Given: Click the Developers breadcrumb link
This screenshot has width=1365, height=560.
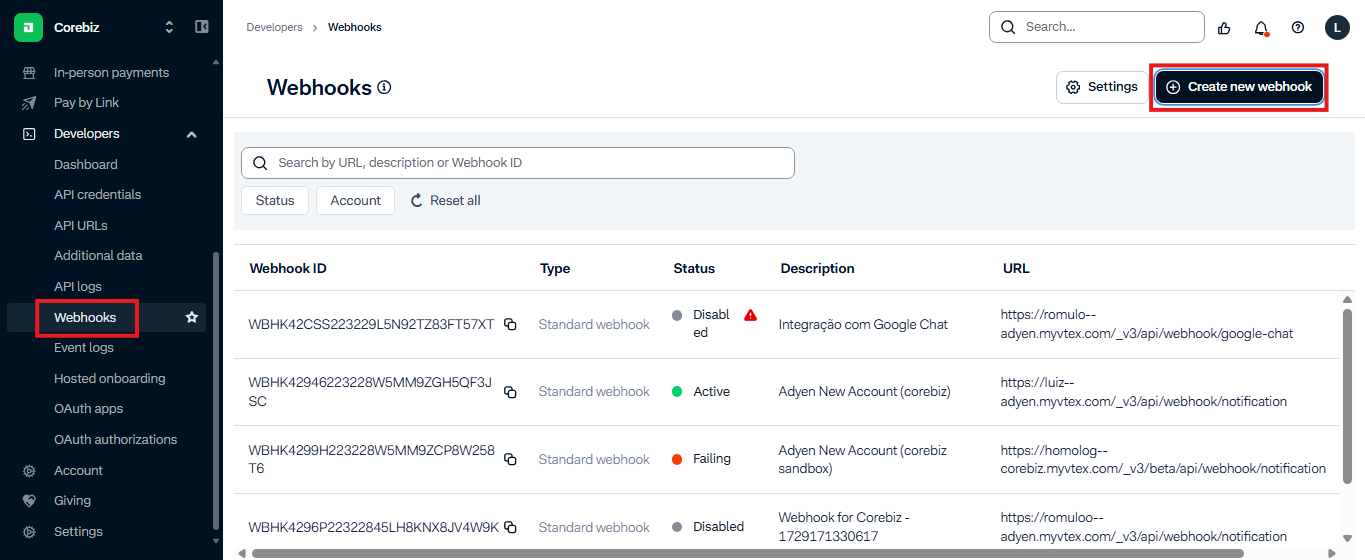Looking at the screenshot, I should (274, 27).
